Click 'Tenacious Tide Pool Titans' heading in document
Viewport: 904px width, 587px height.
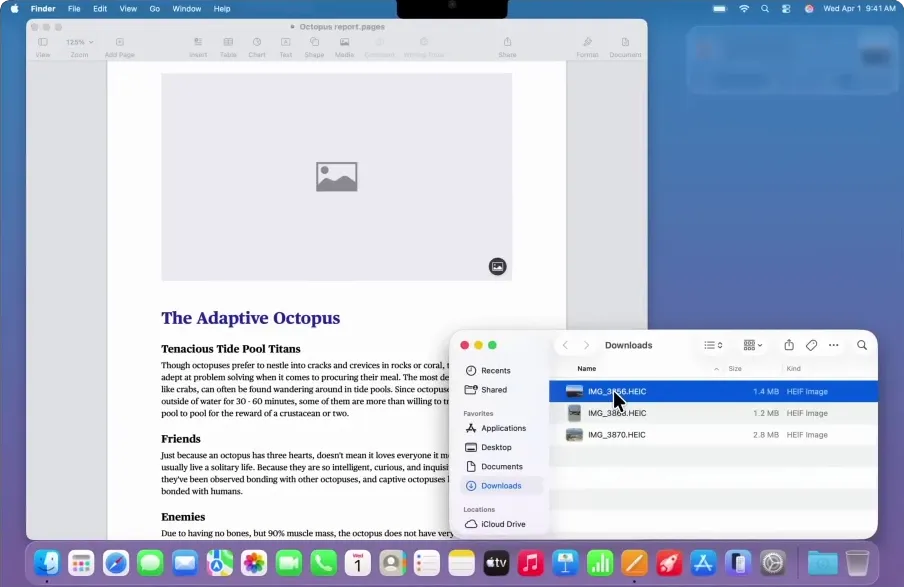tap(231, 348)
